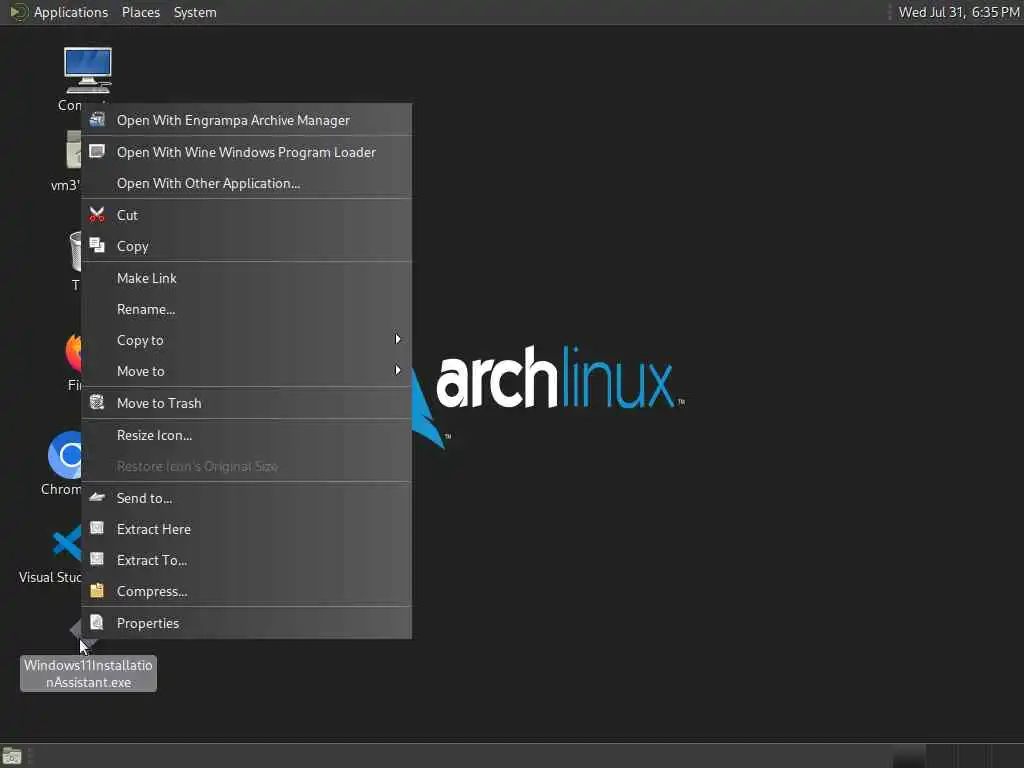Select Open With Other Application...

247,184
